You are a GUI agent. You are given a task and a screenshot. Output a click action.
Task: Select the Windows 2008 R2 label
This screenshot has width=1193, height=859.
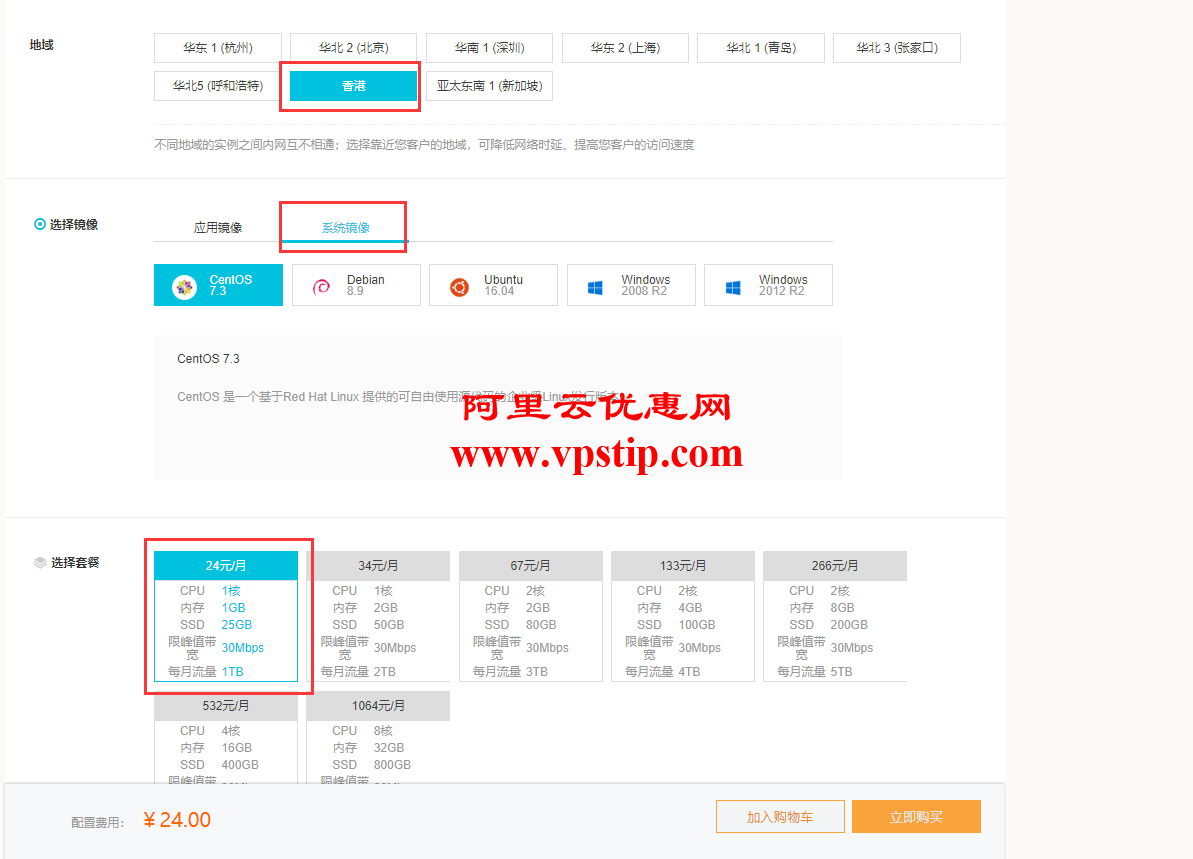(645, 285)
